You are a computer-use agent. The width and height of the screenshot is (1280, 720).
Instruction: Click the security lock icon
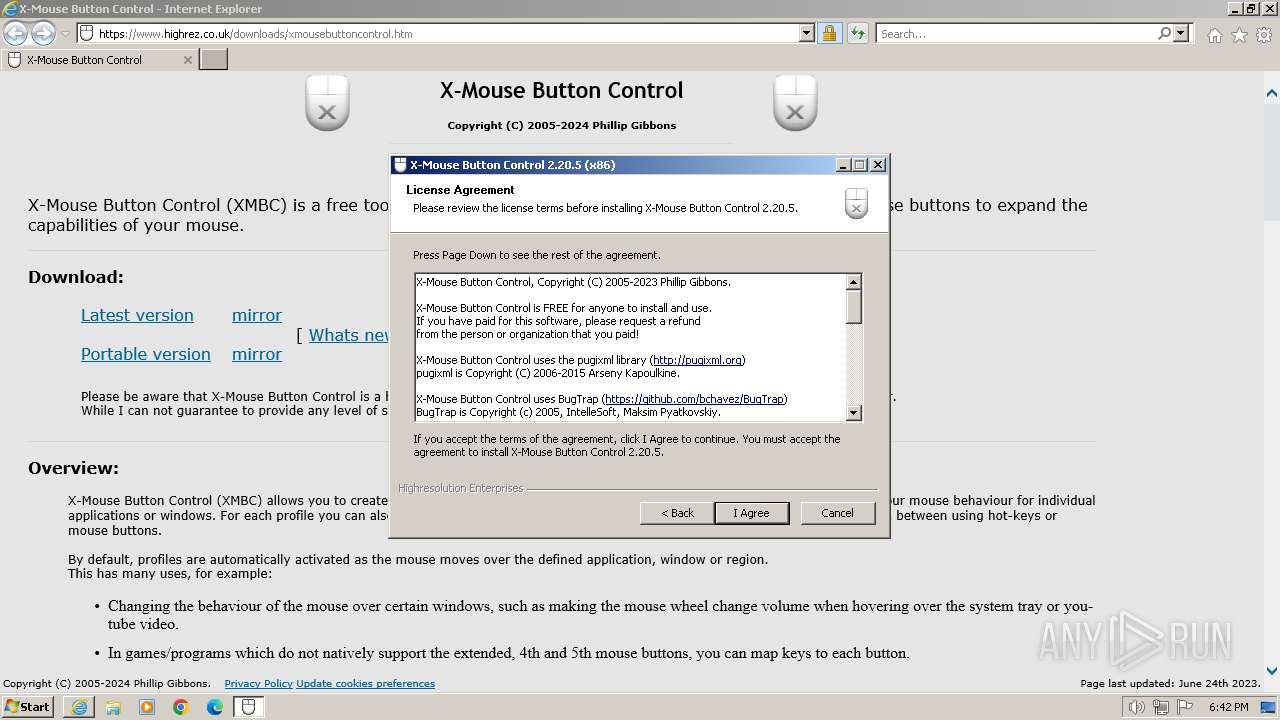[829, 33]
